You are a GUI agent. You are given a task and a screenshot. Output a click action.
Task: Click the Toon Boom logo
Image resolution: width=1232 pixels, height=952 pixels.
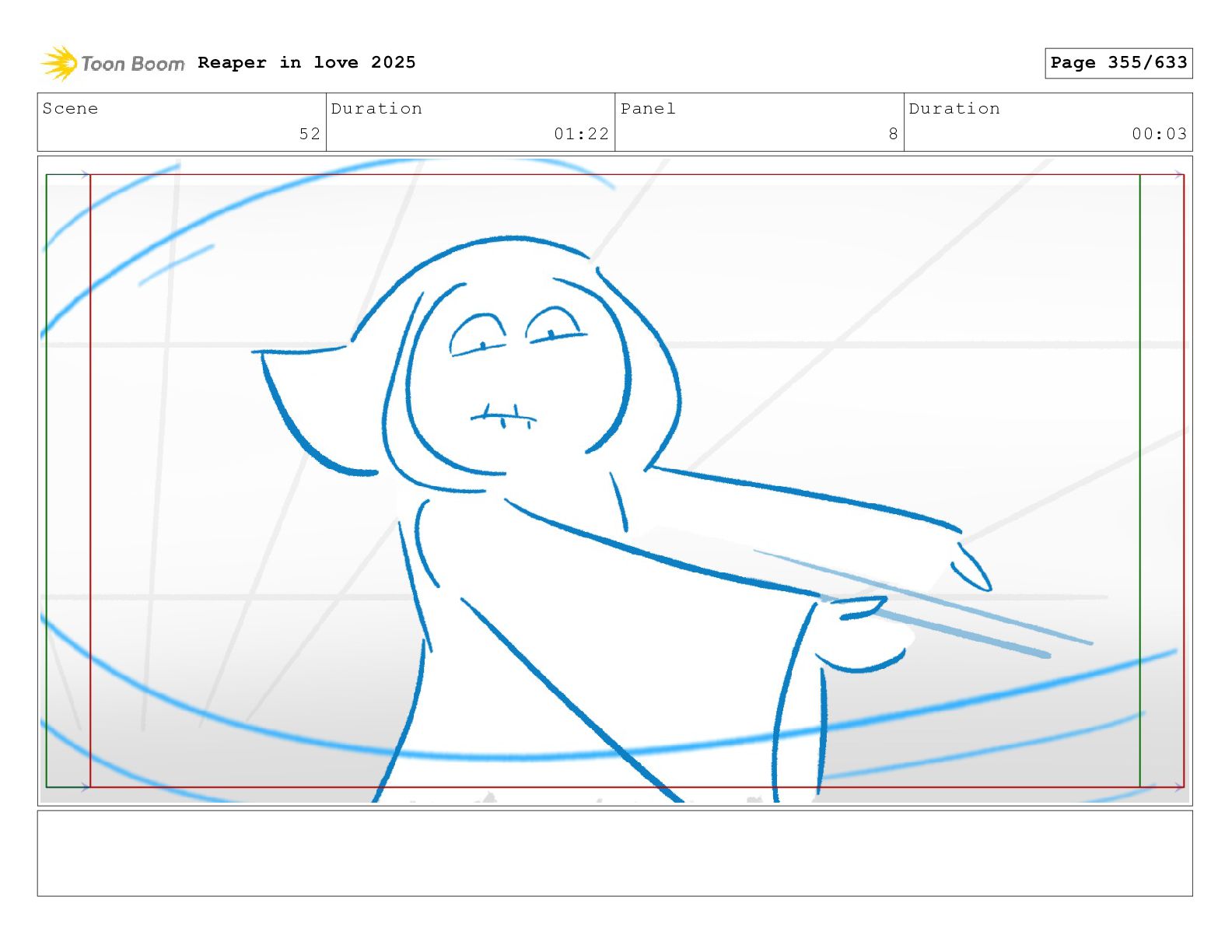[113, 63]
